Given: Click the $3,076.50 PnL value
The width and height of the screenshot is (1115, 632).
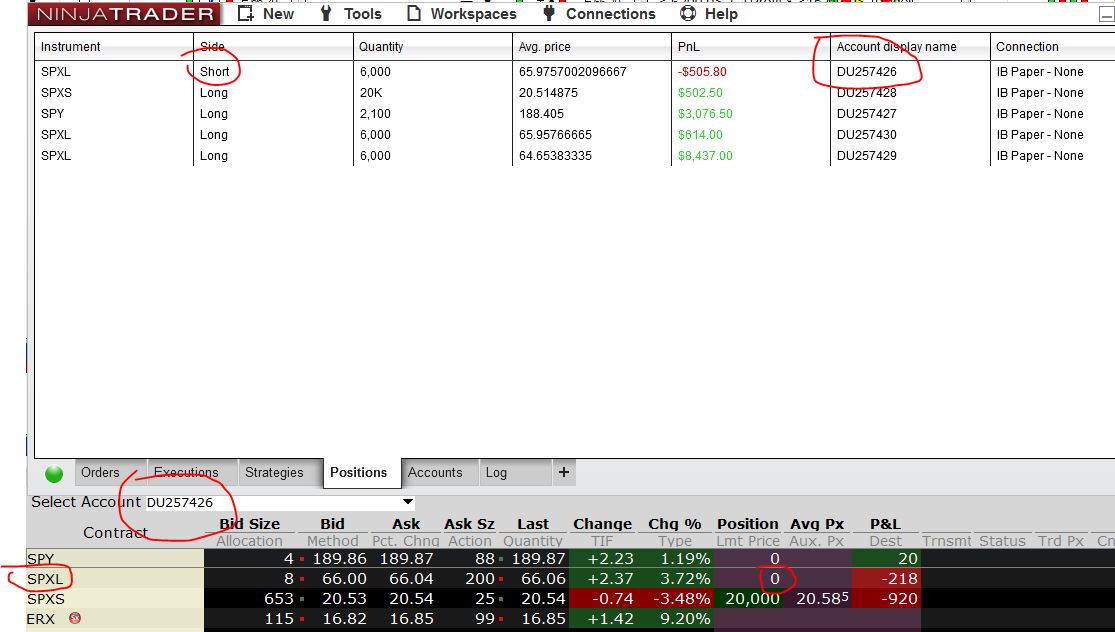Looking at the screenshot, I should pos(705,114).
